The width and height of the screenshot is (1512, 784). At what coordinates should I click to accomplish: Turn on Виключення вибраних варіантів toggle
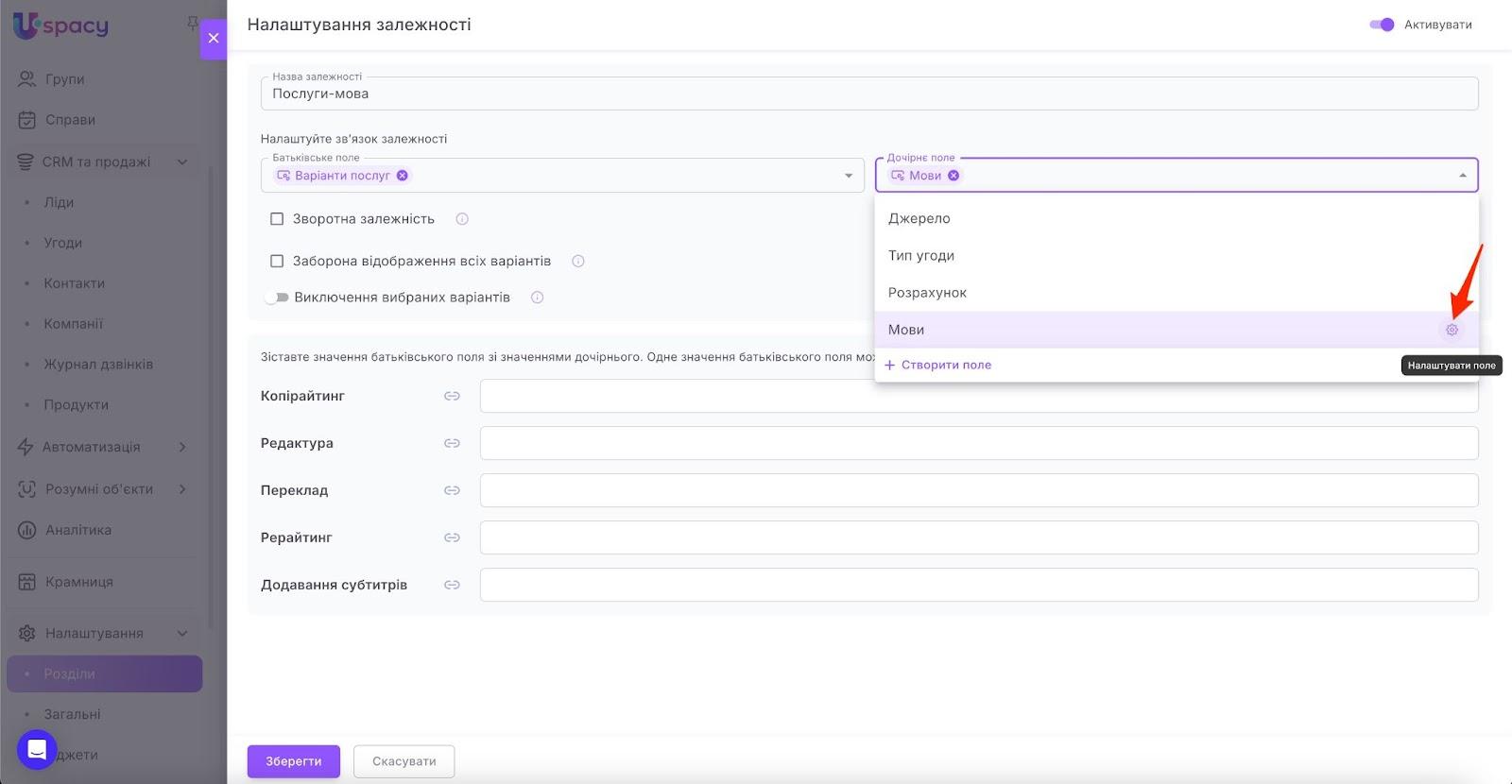click(276, 298)
